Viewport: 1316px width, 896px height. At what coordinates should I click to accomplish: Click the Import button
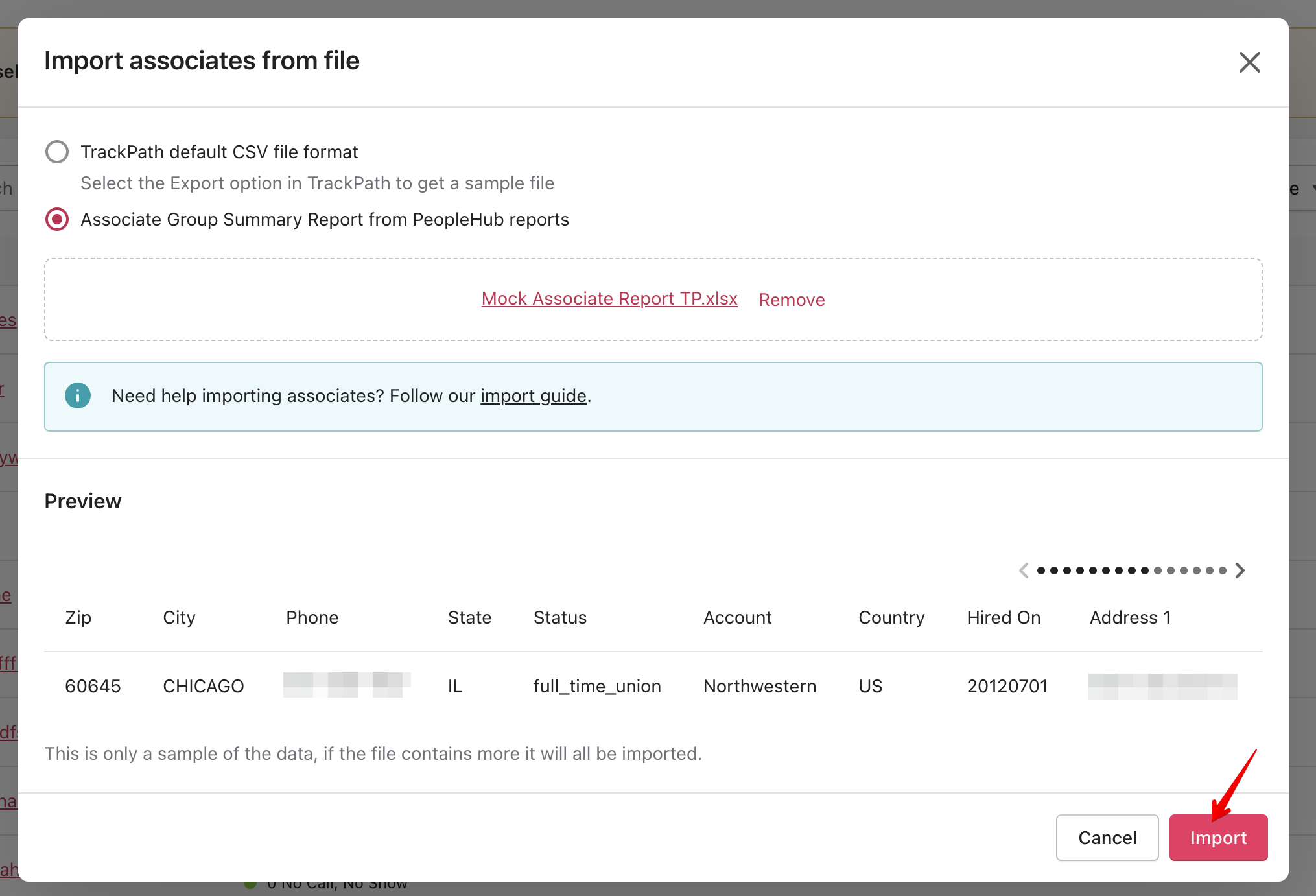click(1218, 838)
